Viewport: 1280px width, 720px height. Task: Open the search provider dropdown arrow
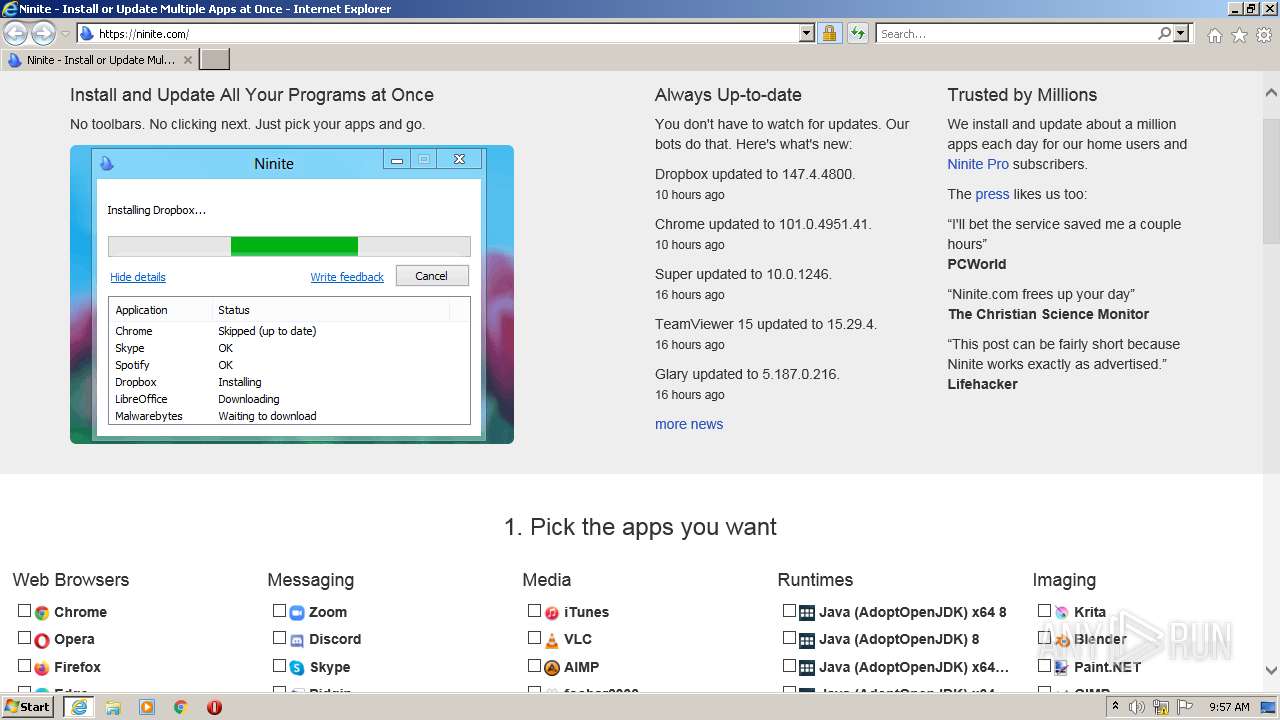click(1181, 34)
